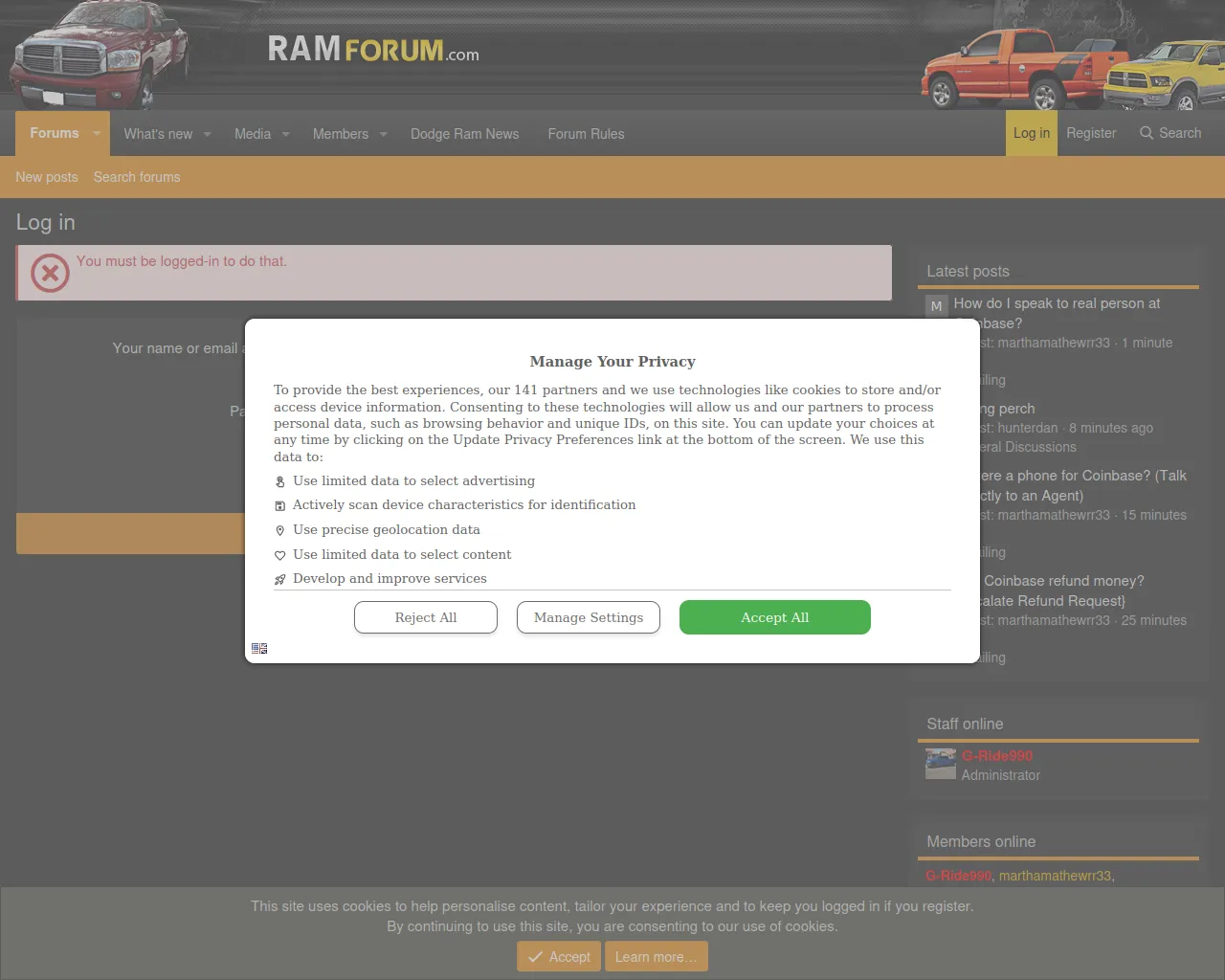Expand the What's new dropdown arrow

coord(208,135)
